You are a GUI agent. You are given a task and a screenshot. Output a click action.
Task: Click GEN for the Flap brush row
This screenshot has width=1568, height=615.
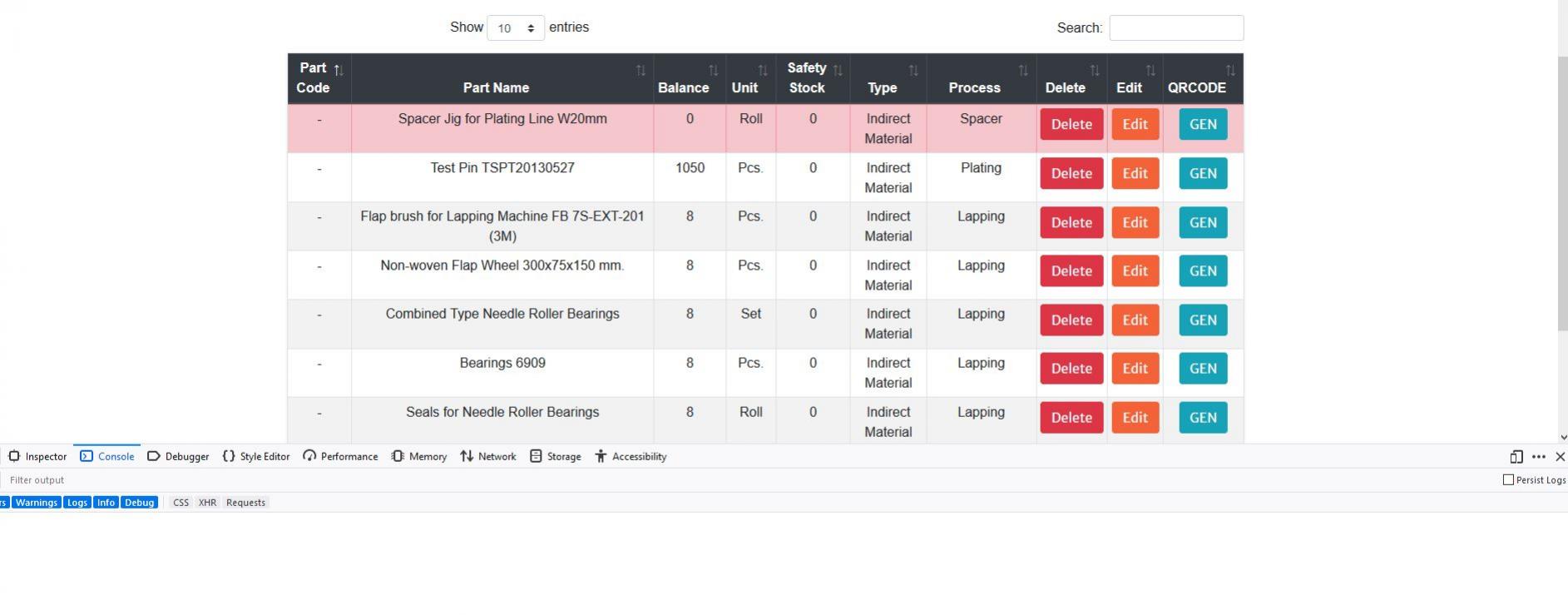[1203, 223]
